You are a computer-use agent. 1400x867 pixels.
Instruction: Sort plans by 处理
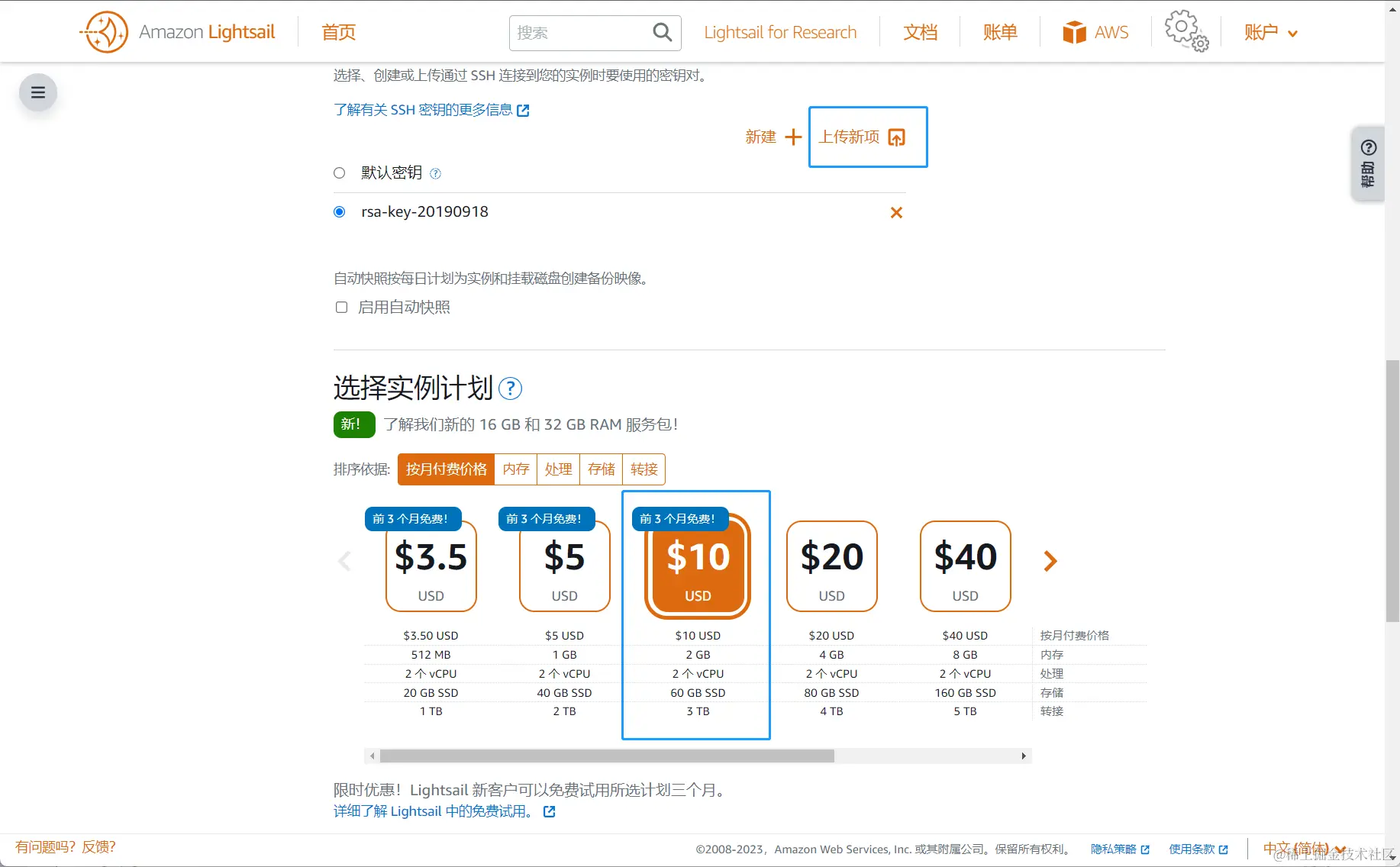(559, 469)
